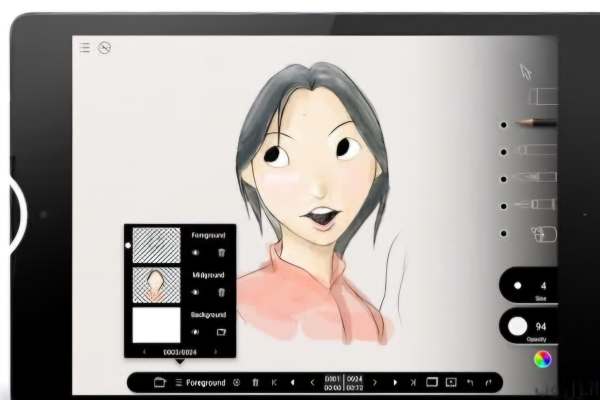Play the animation forward
The image size is (600, 400).
coord(395,382)
